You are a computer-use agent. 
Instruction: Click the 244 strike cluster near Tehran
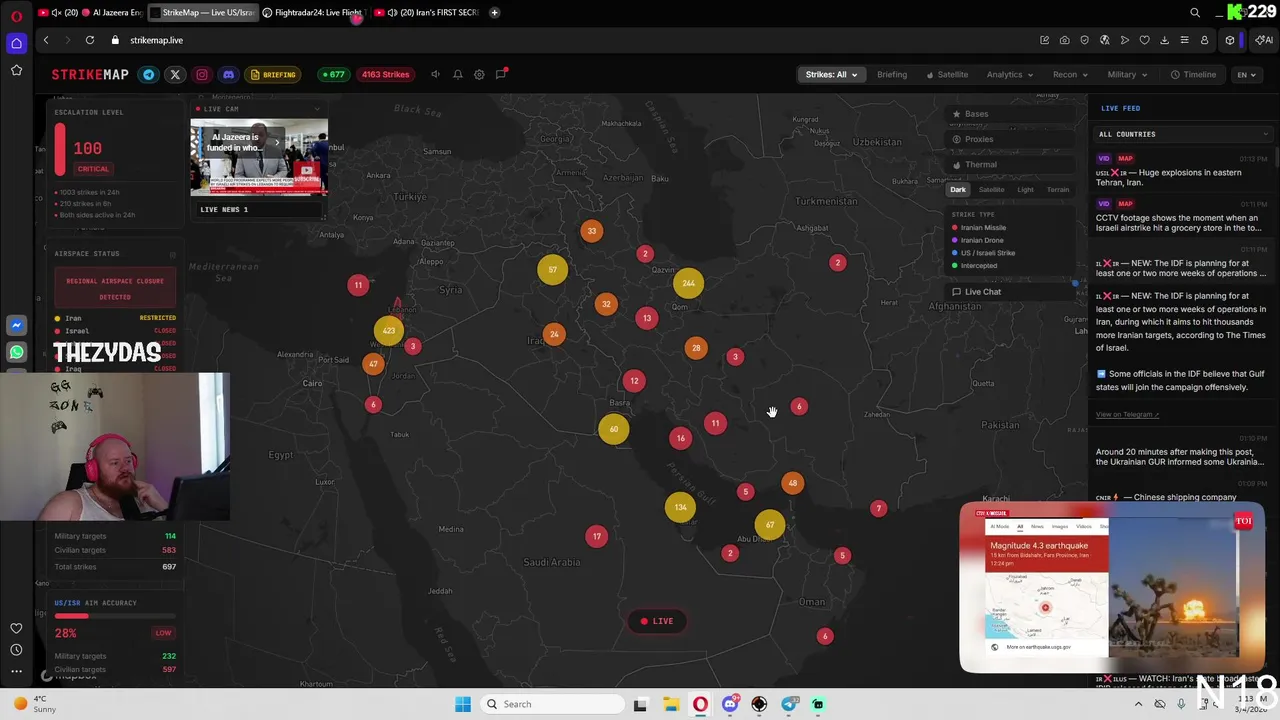point(688,283)
